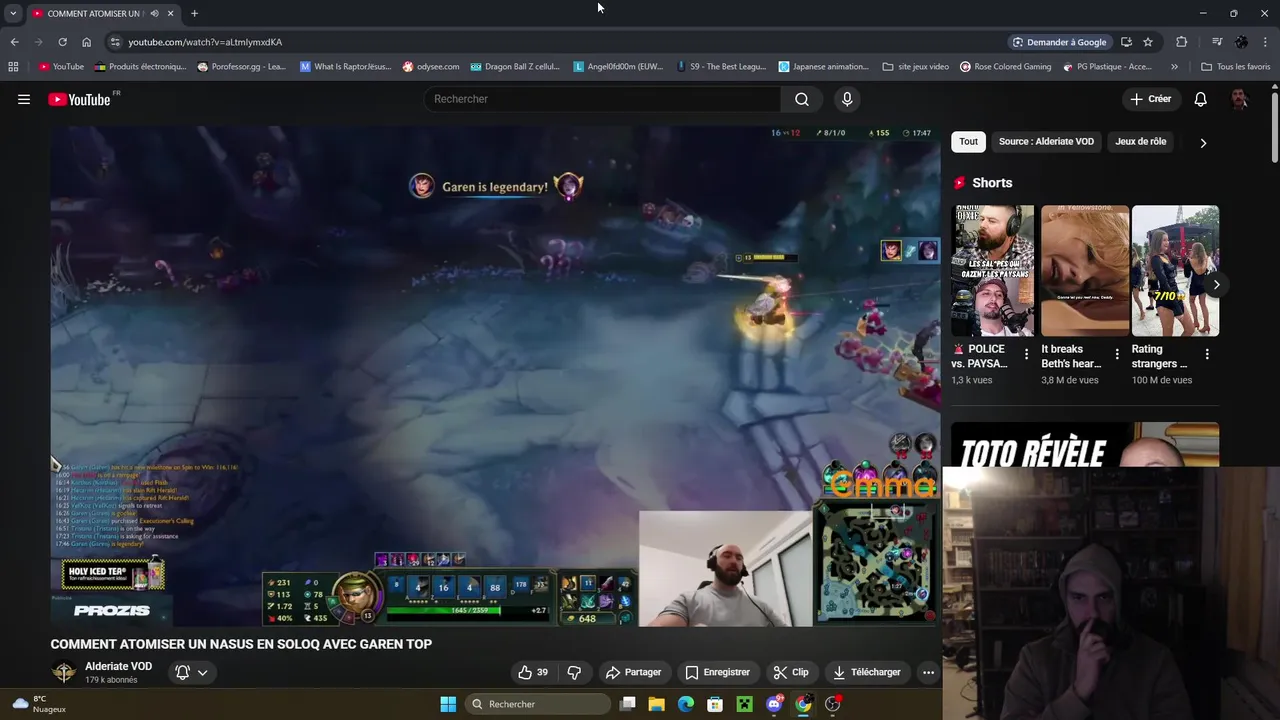Select the Source : Alderiate VOD chip
This screenshot has width=1280, height=720.
pyautogui.click(x=1046, y=141)
